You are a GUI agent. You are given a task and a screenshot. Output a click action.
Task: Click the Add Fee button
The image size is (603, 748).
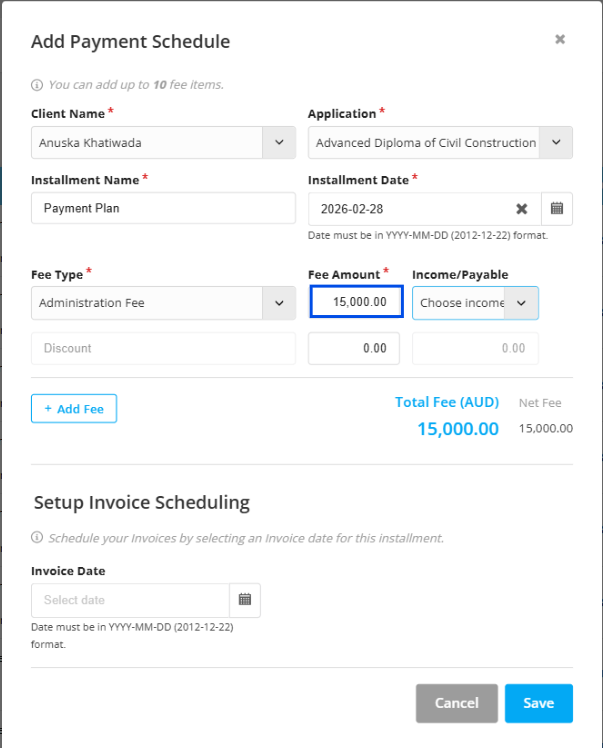click(74, 409)
